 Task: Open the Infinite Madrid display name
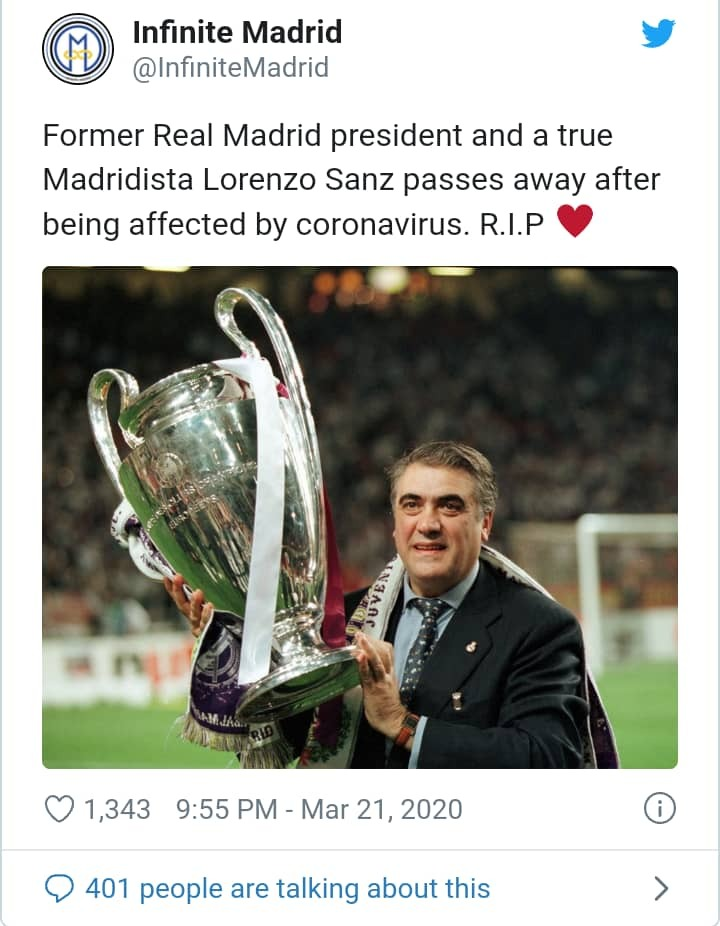[237, 32]
